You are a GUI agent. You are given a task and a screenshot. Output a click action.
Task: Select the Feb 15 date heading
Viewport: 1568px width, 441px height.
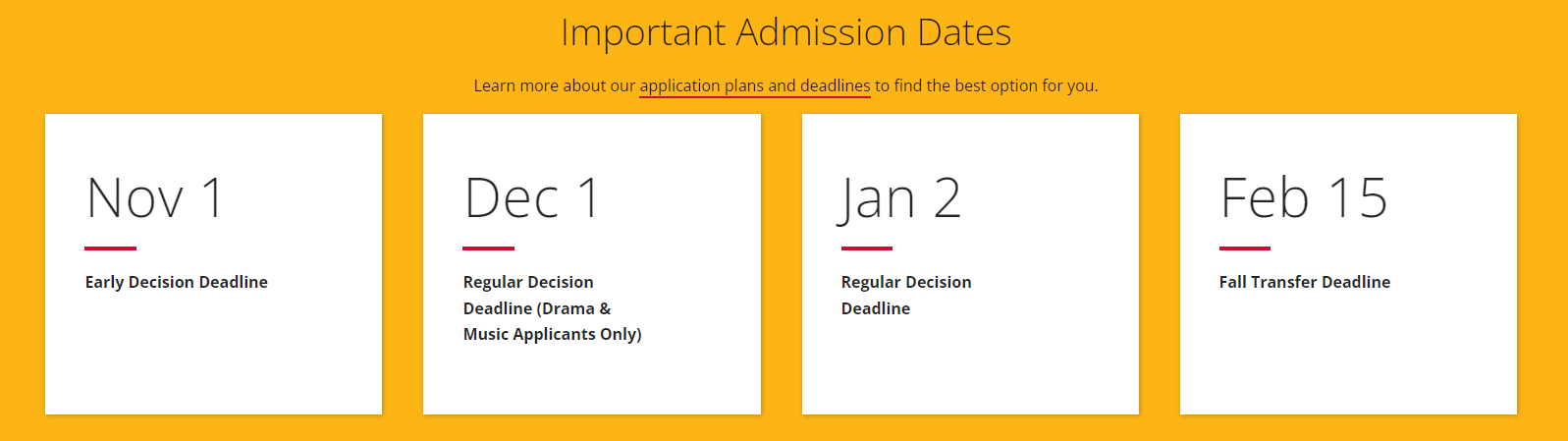click(x=1303, y=197)
